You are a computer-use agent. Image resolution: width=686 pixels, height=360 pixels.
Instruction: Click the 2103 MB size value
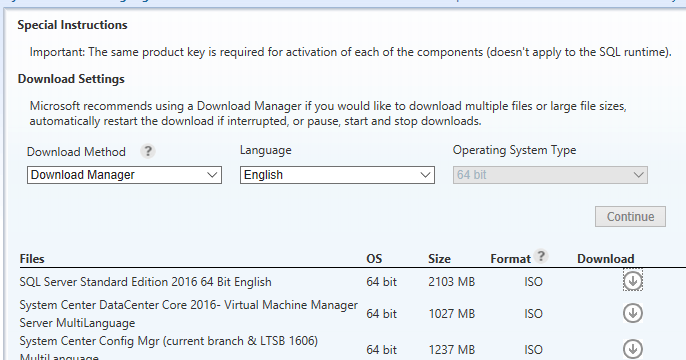[452, 282]
